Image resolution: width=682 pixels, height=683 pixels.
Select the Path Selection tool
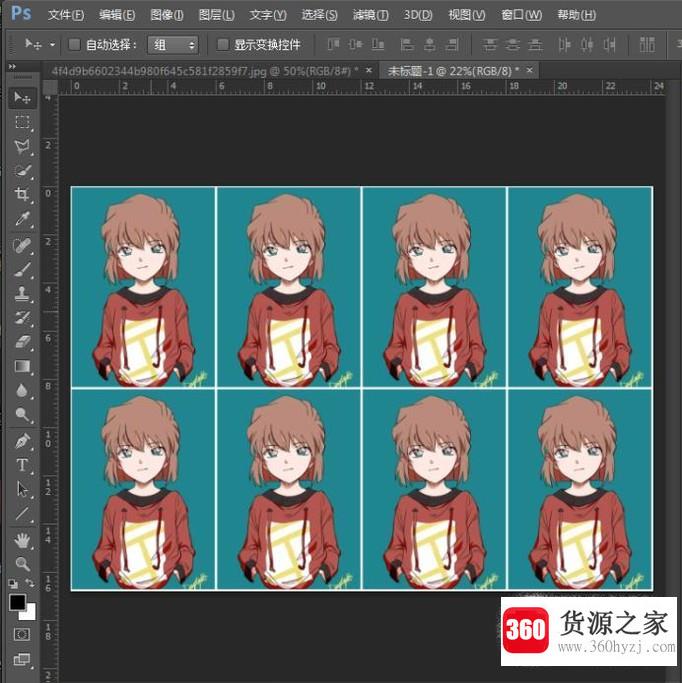(22, 489)
